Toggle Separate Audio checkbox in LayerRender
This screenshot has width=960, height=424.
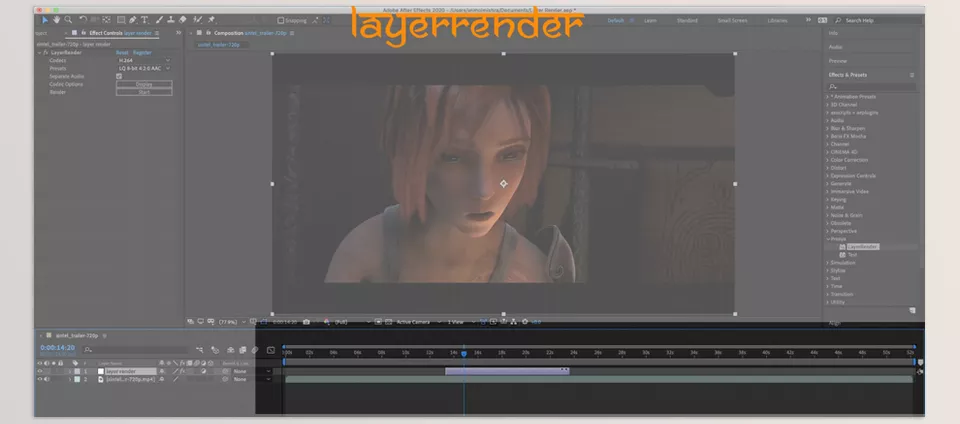[119, 76]
